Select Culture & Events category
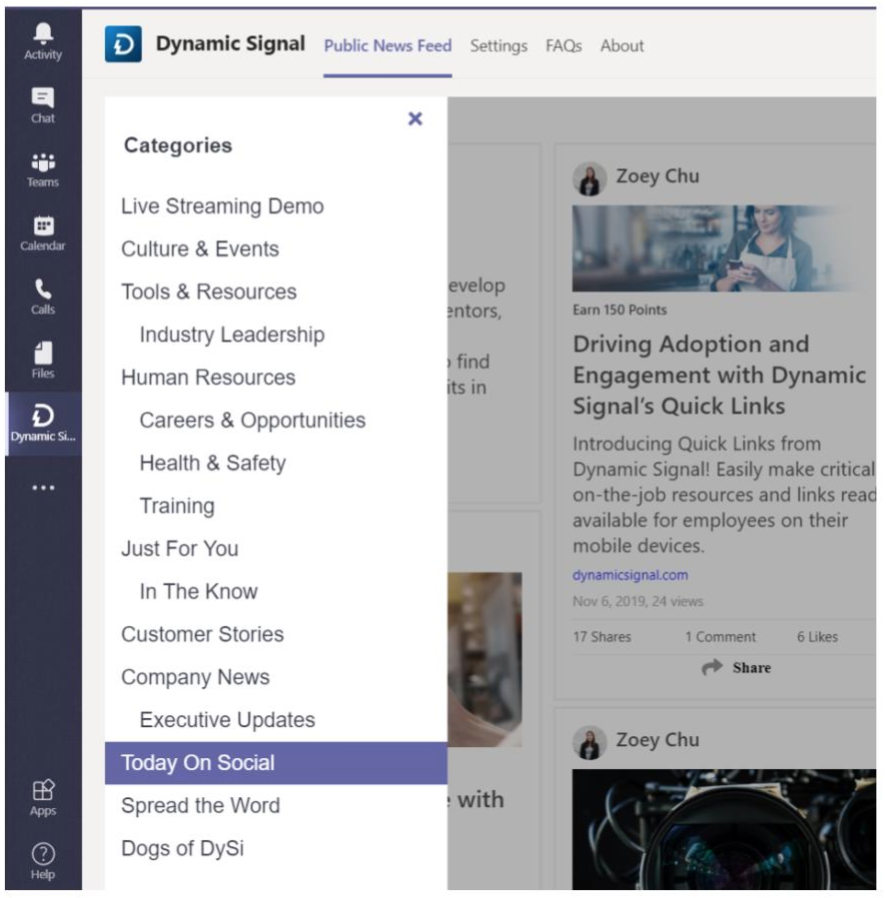886x898 pixels. point(200,249)
